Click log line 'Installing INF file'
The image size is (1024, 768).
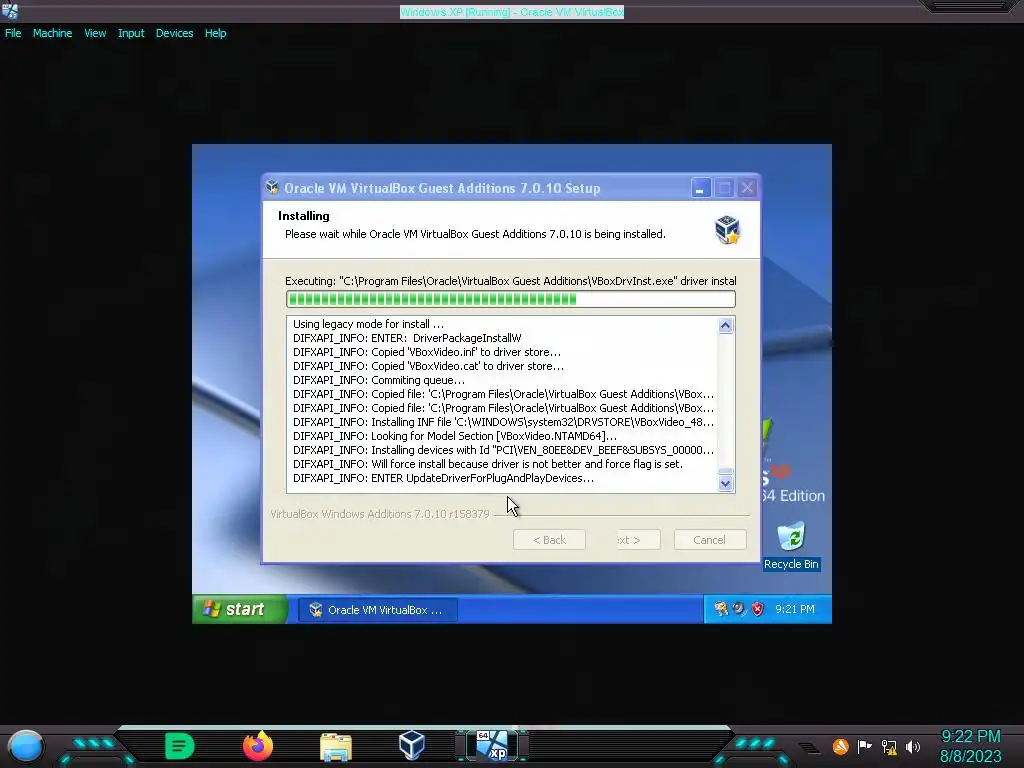503,423
